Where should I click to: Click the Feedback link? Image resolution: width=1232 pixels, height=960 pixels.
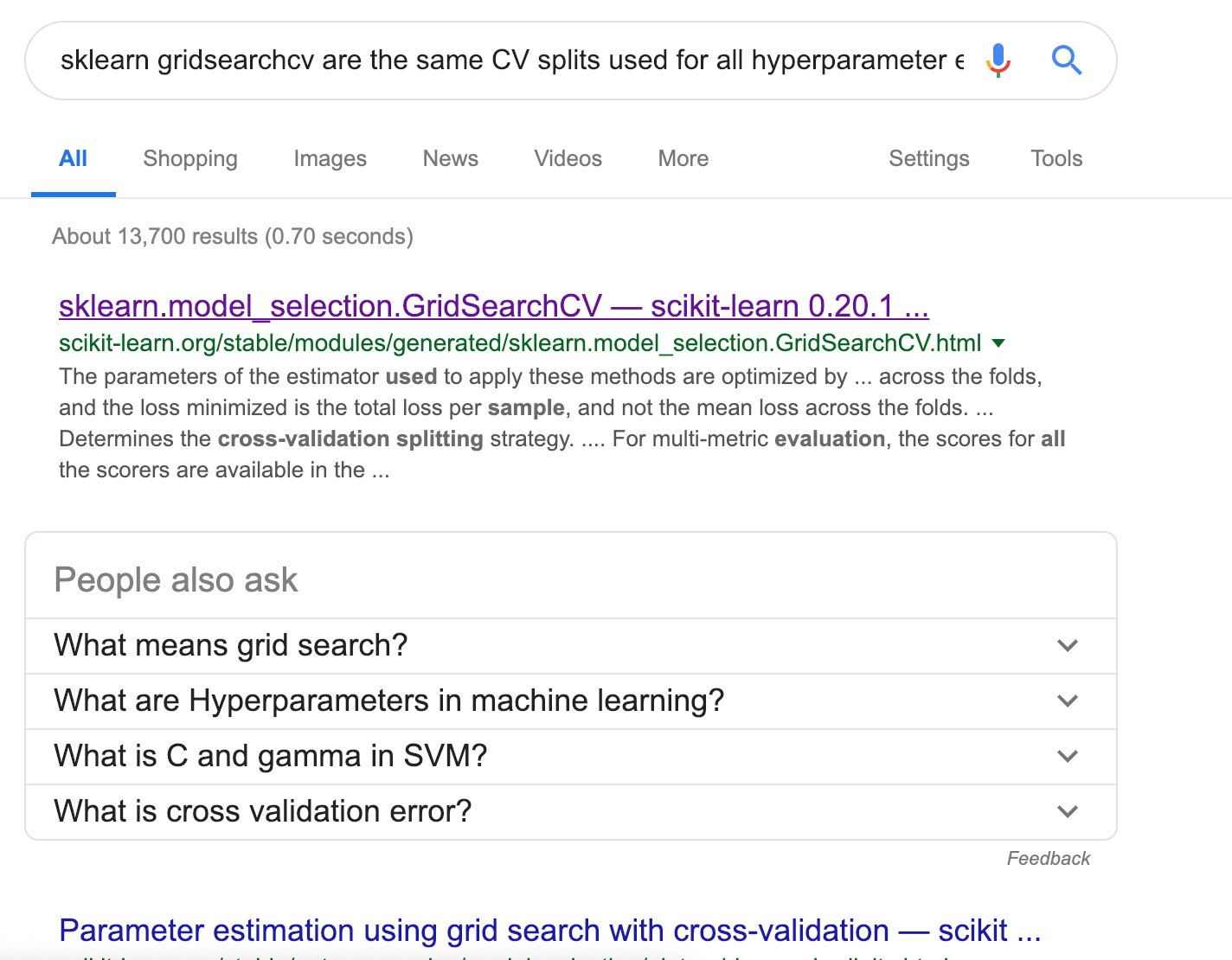[1048, 859]
